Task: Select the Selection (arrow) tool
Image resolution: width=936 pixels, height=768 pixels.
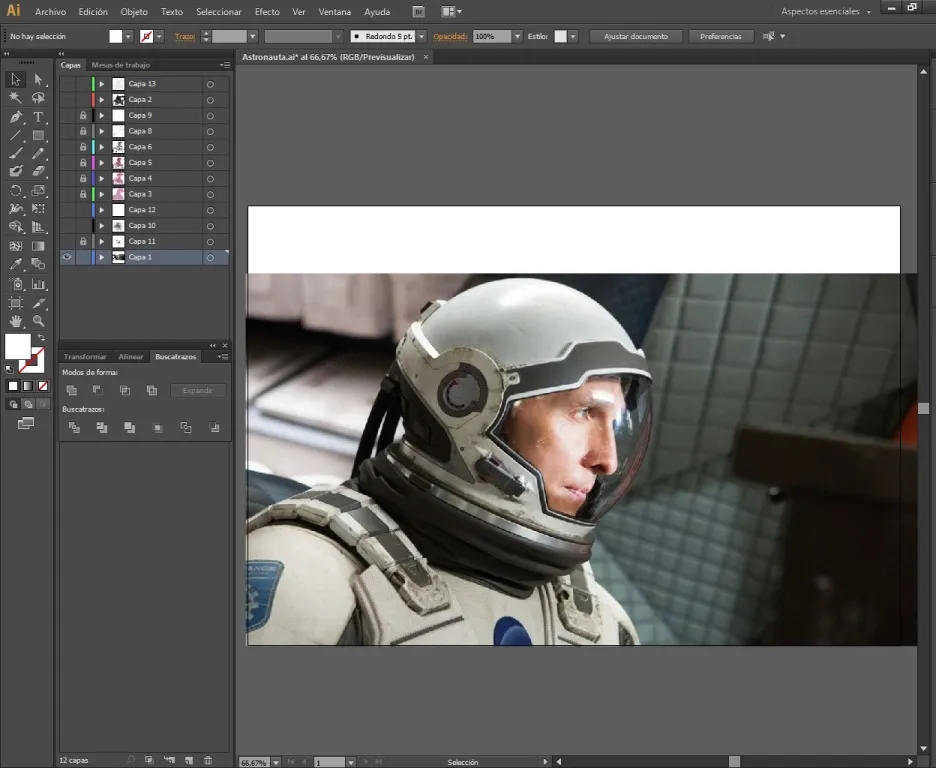Action: coord(16,79)
